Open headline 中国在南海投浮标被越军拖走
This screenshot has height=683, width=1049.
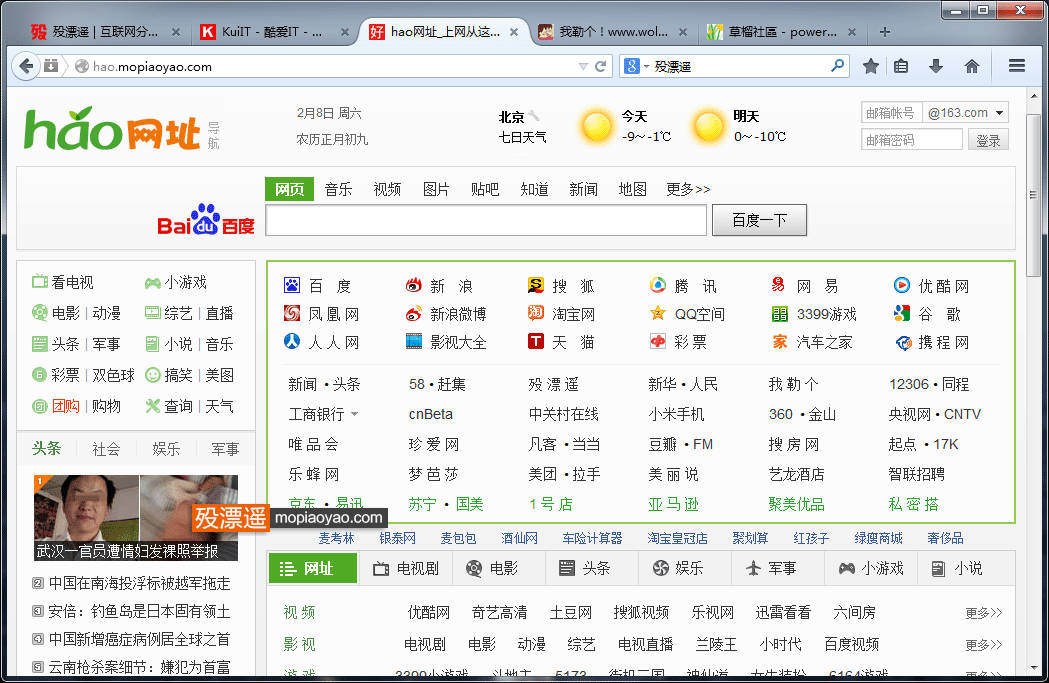pyautogui.click(x=139, y=583)
